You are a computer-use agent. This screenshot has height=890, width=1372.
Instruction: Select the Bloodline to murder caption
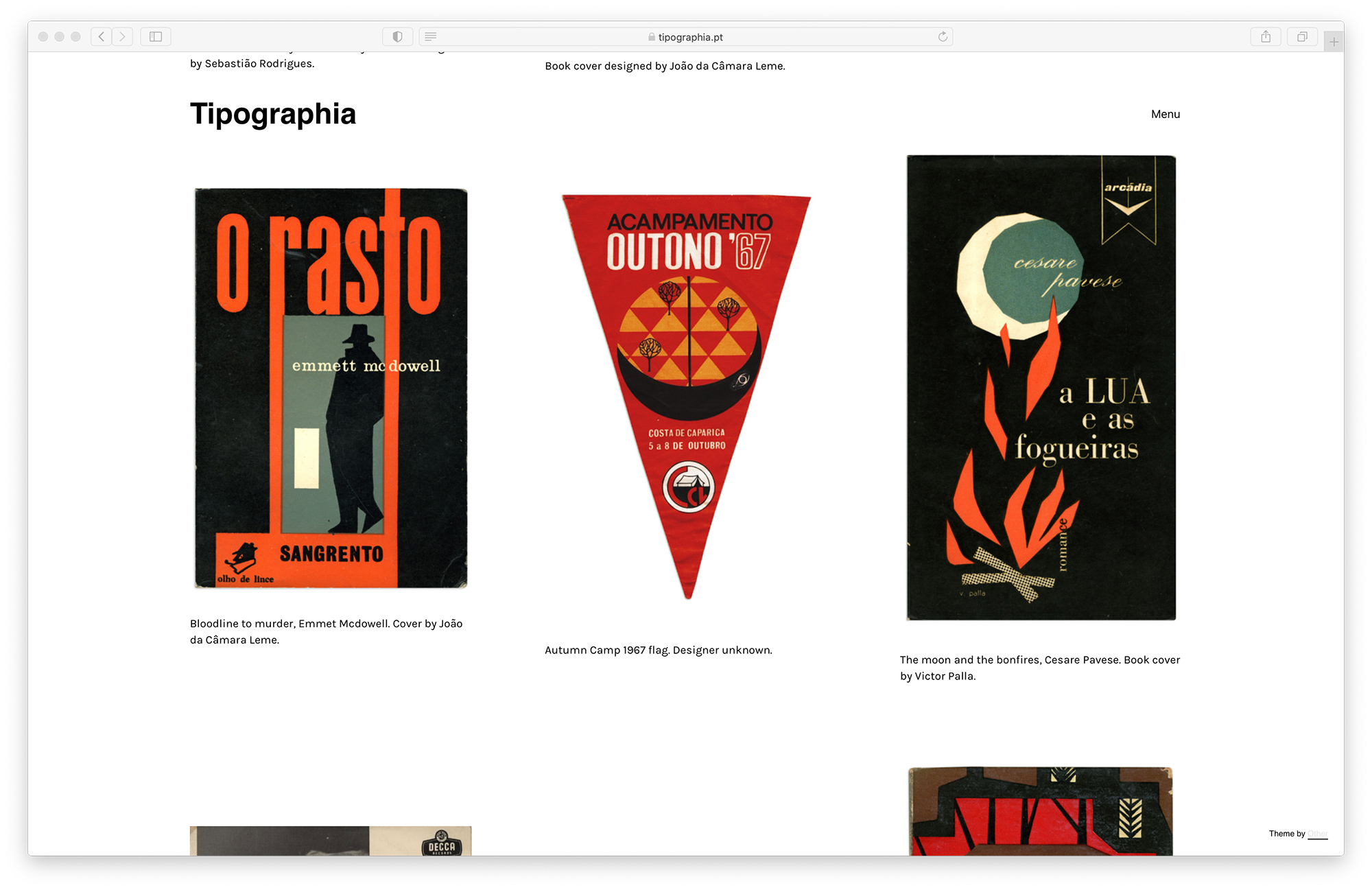[327, 632]
